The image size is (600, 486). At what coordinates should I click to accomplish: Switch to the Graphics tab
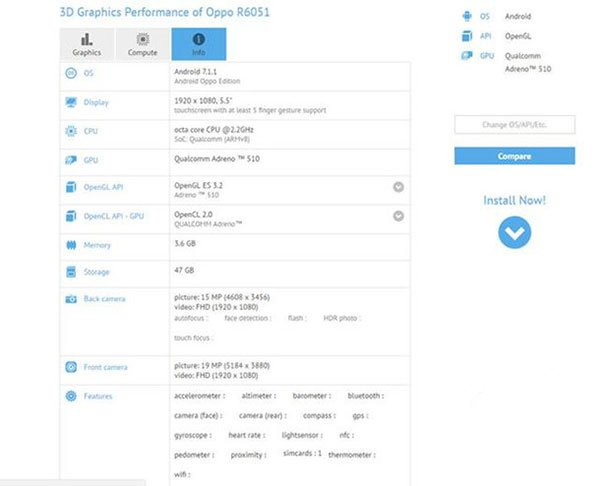(87, 44)
